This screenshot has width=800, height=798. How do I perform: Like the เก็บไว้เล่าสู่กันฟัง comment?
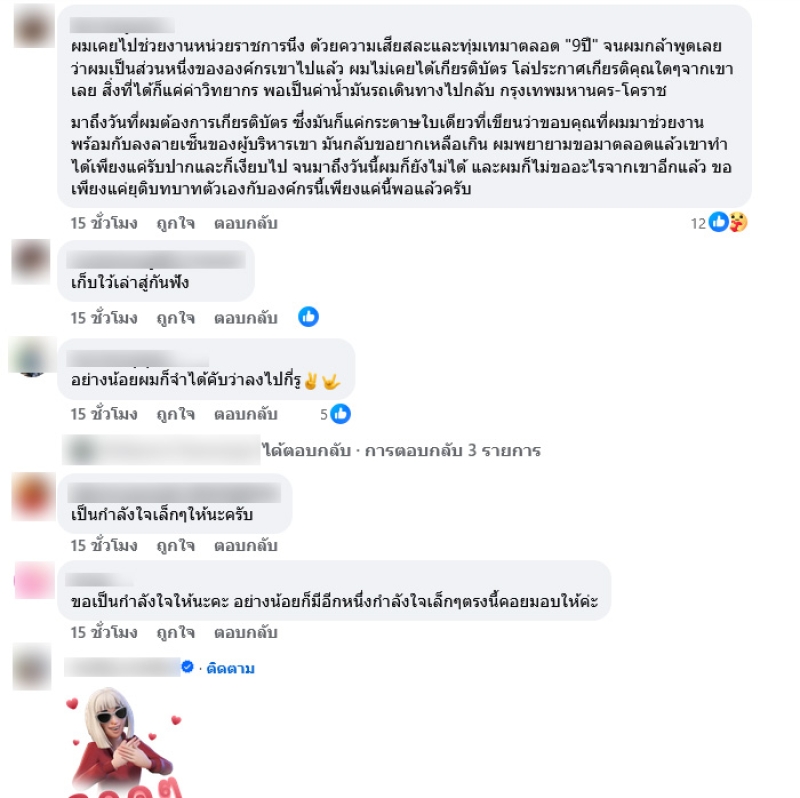coord(176,318)
